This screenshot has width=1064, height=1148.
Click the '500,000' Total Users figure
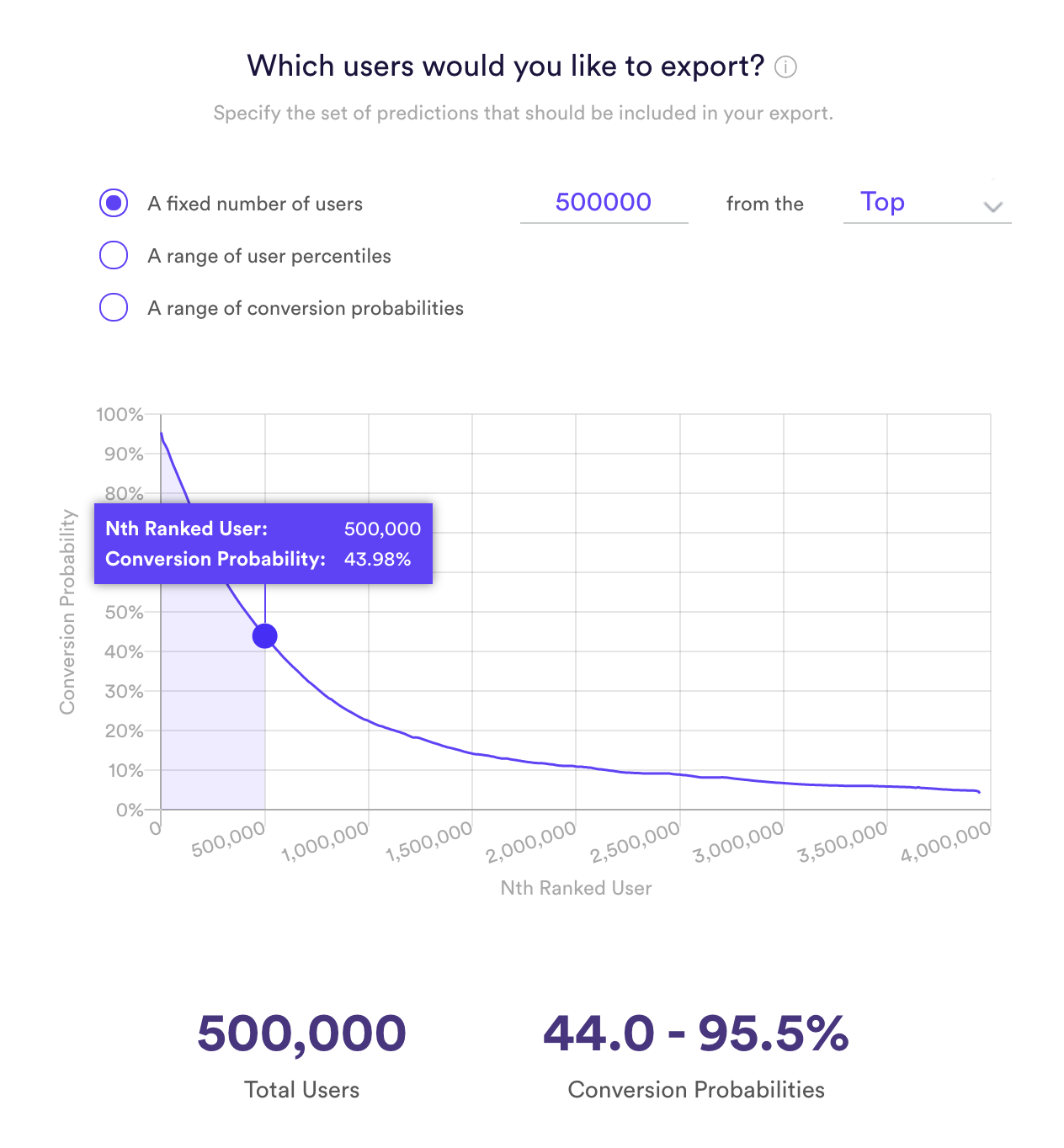click(301, 1034)
